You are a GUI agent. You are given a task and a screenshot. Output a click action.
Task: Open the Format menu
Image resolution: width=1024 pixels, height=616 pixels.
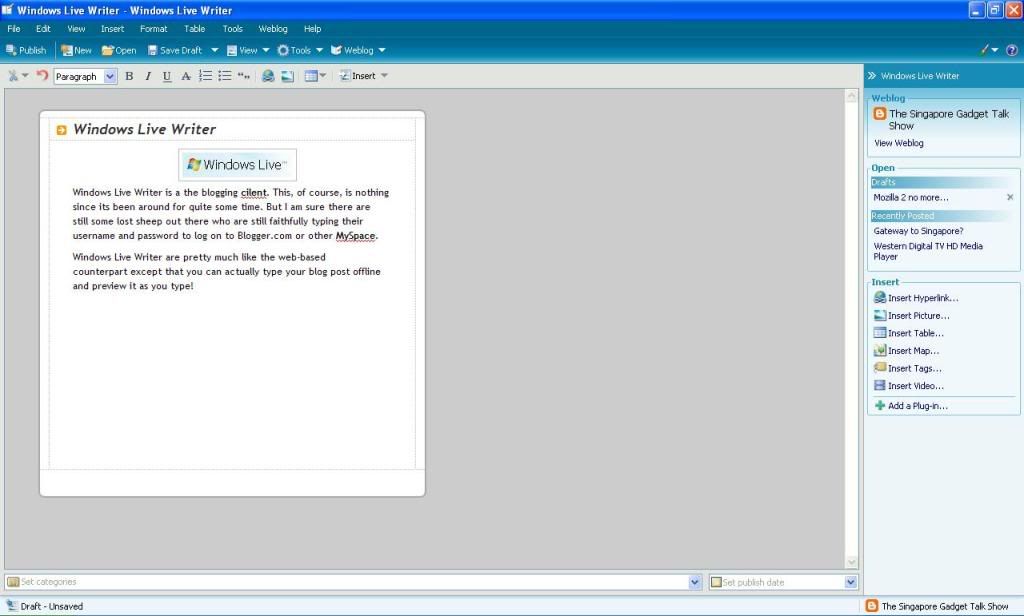[x=153, y=29]
